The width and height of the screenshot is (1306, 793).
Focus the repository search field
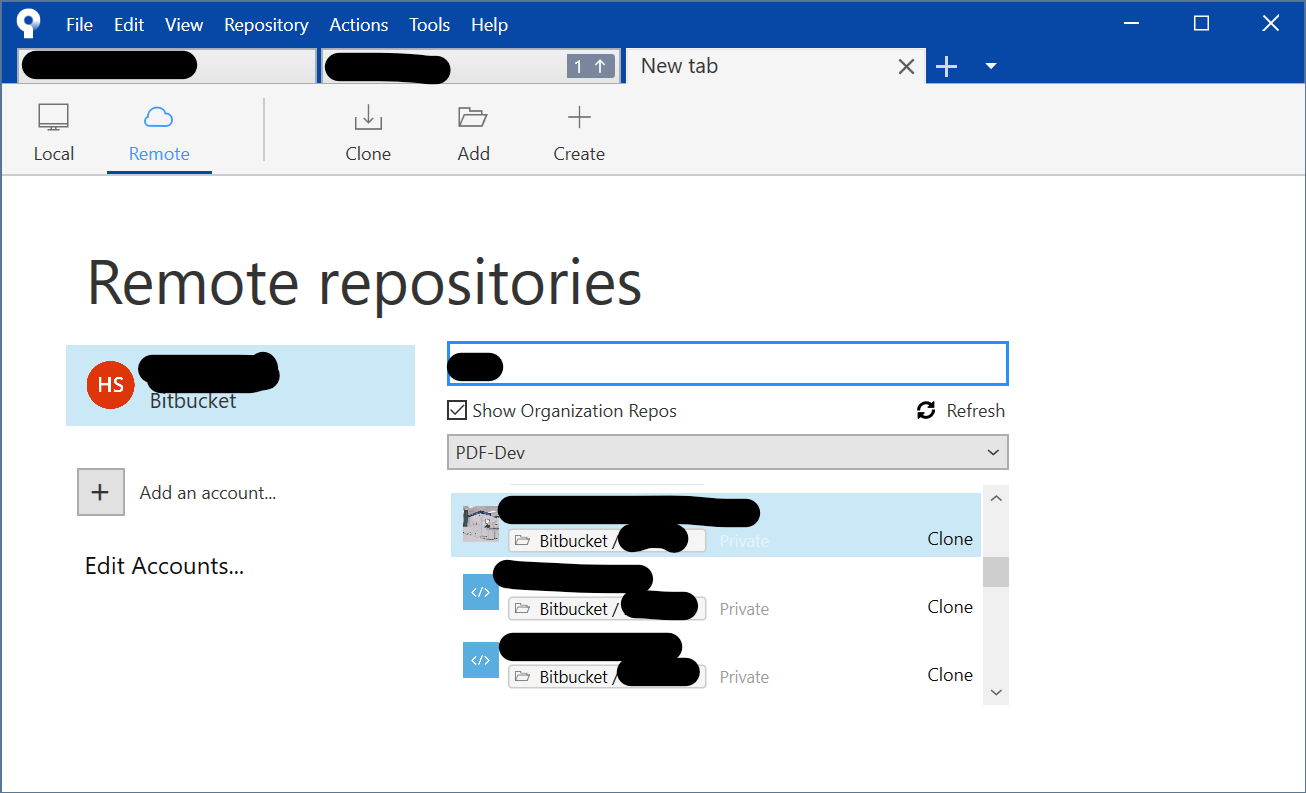pos(727,363)
